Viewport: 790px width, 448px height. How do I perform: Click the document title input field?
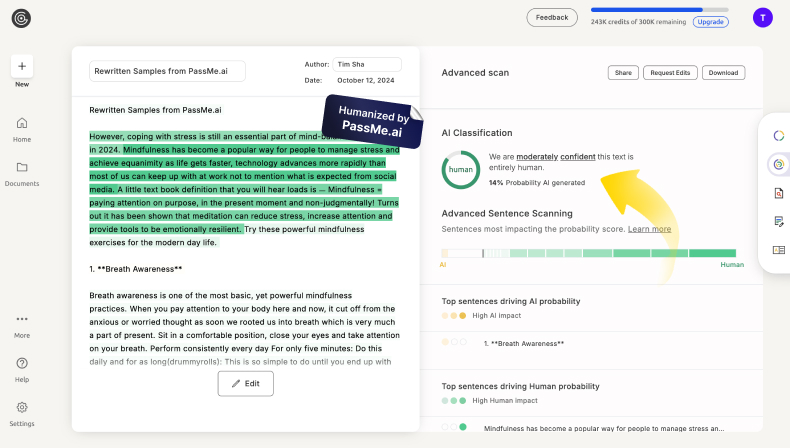(x=167, y=72)
